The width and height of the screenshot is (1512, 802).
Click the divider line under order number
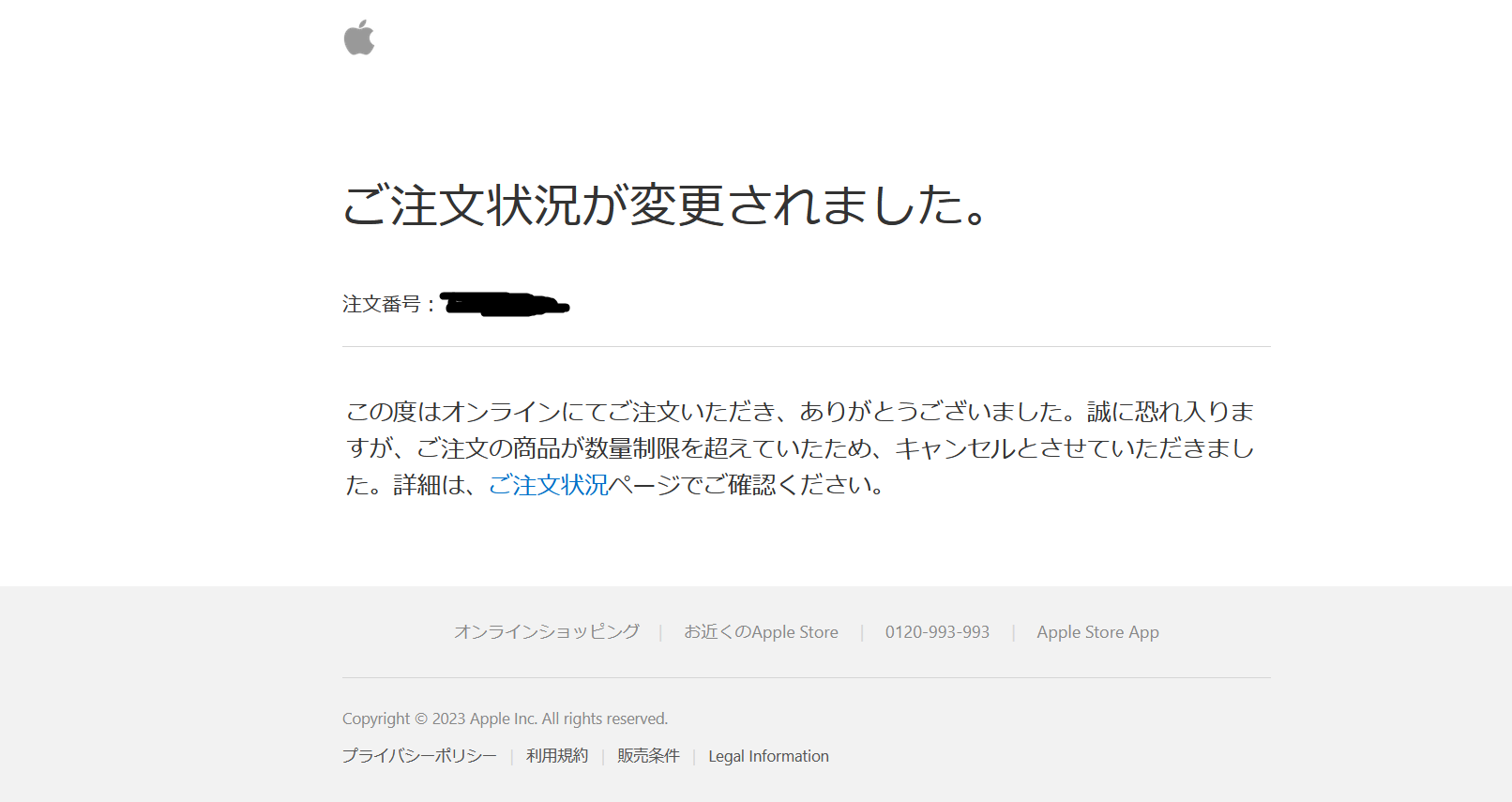(x=806, y=347)
